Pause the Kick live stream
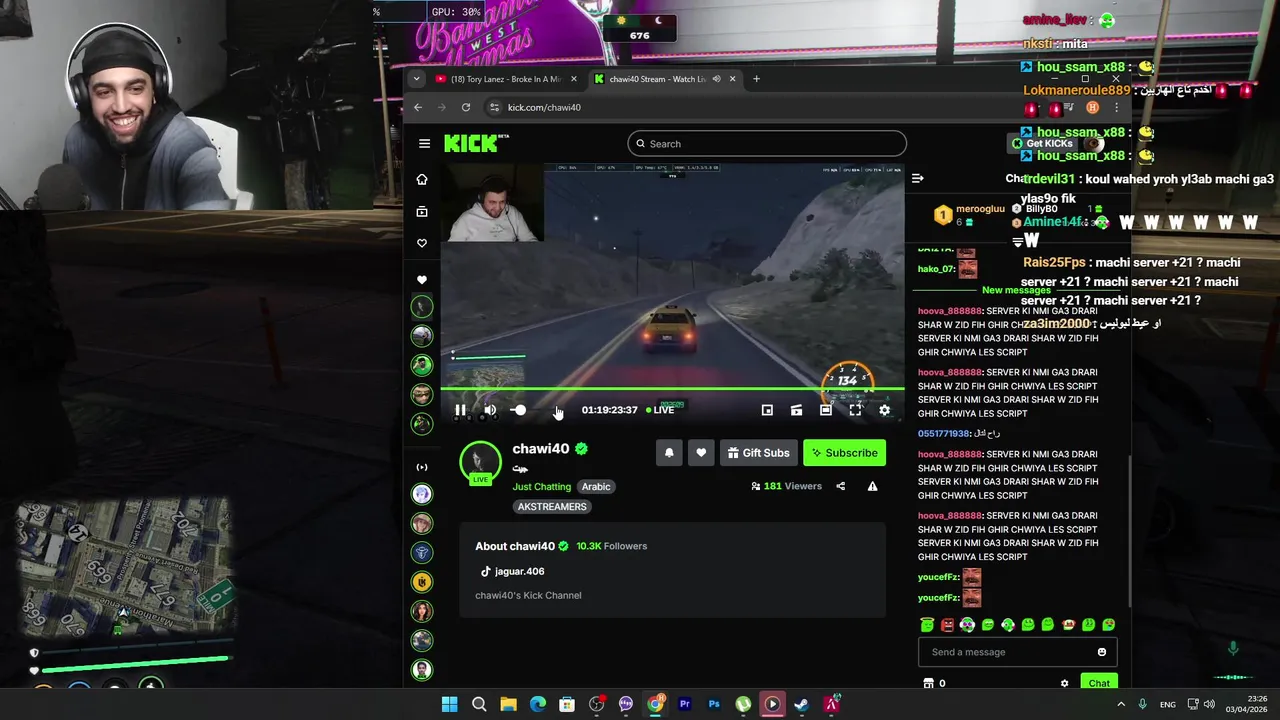This screenshot has height=720, width=1280. click(x=460, y=410)
